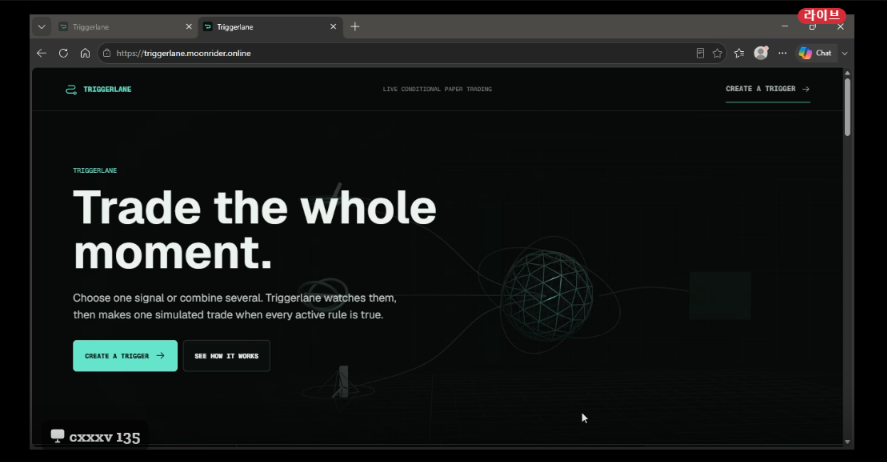Viewport: 887px width, 462px height.
Task: Open a new tab with the plus icon
Action: tap(355, 27)
